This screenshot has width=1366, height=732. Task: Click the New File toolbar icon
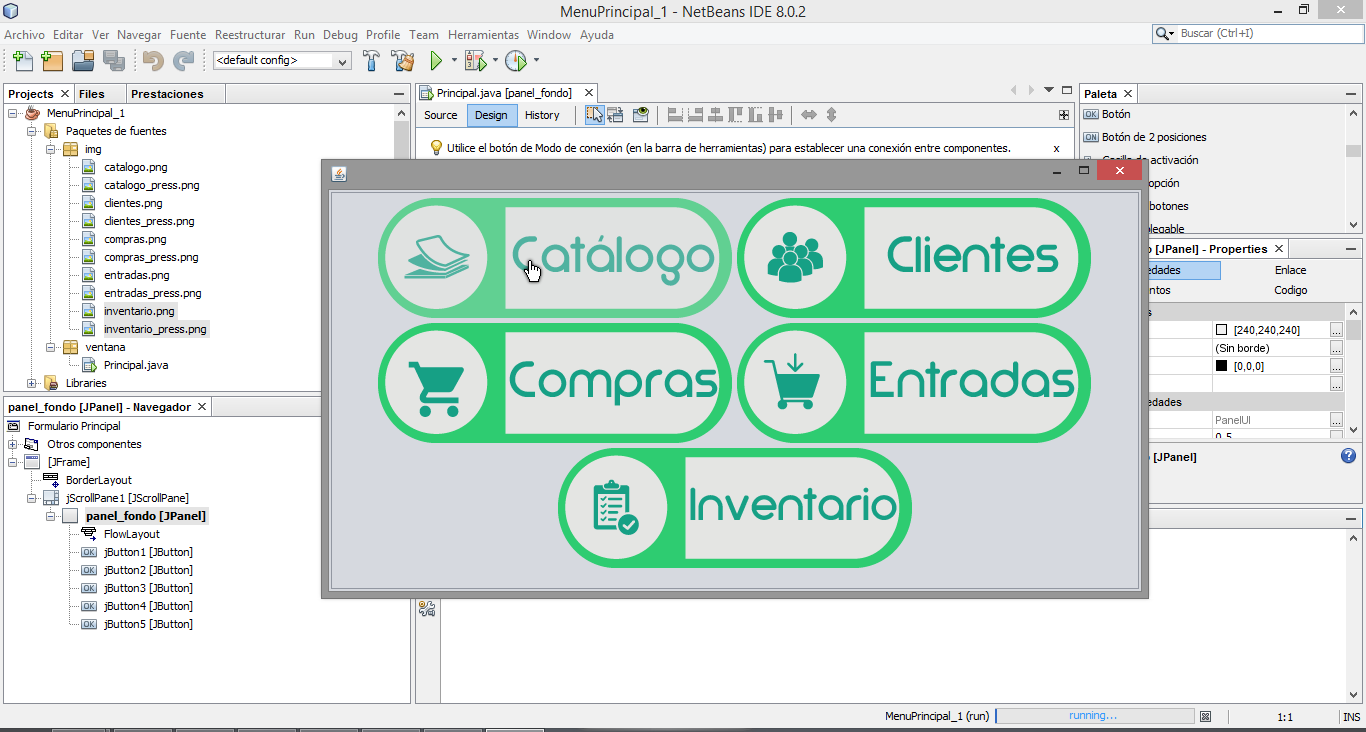click(x=22, y=60)
